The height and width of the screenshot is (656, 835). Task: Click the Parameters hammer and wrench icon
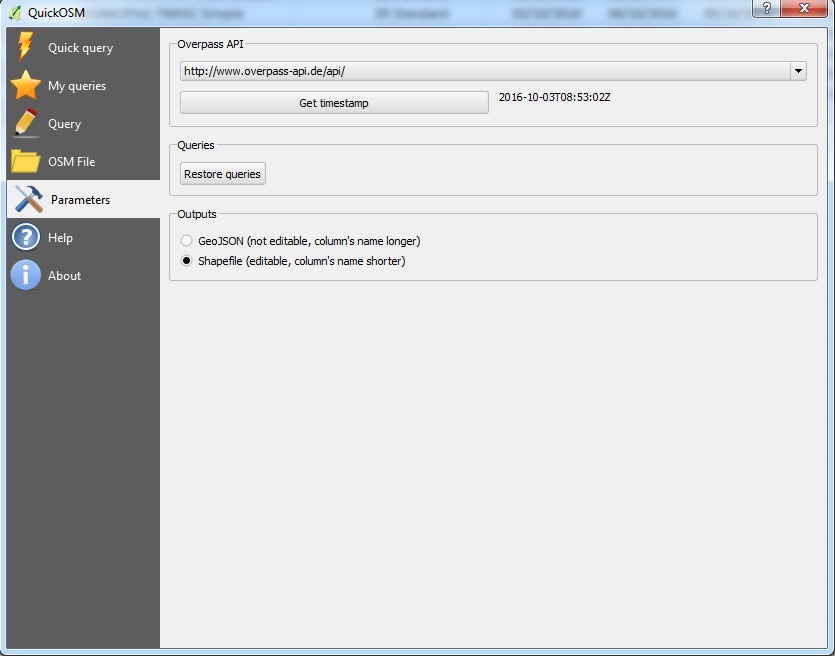pyautogui.click(x=29, y=199)
